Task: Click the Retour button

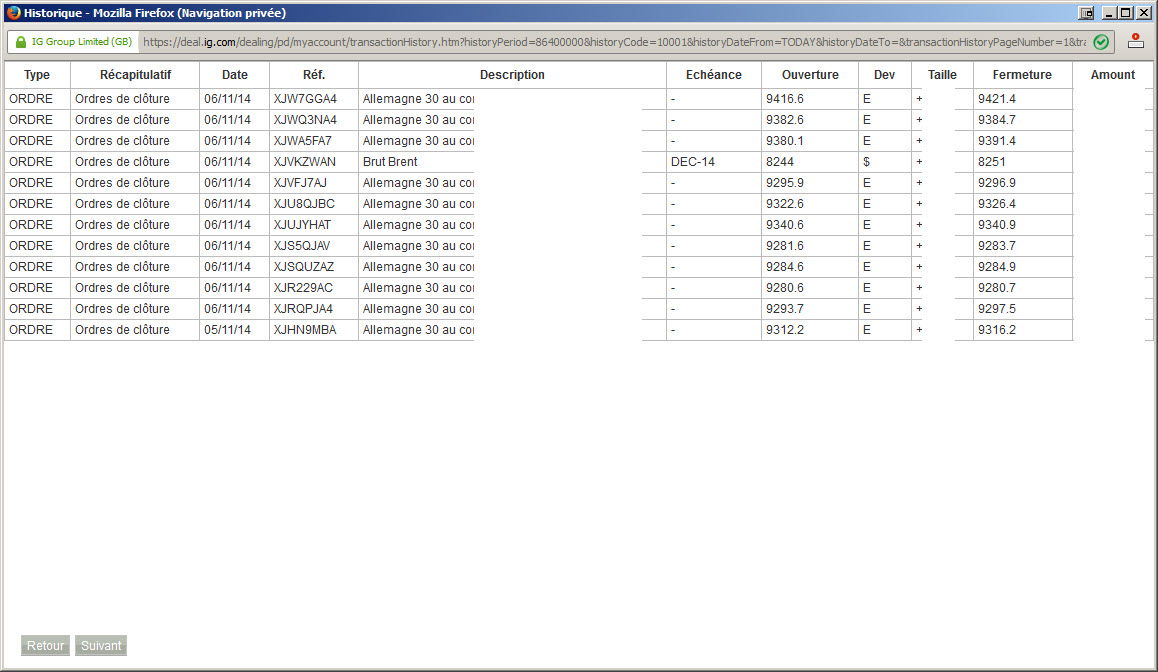Action: tap(45, 645)
